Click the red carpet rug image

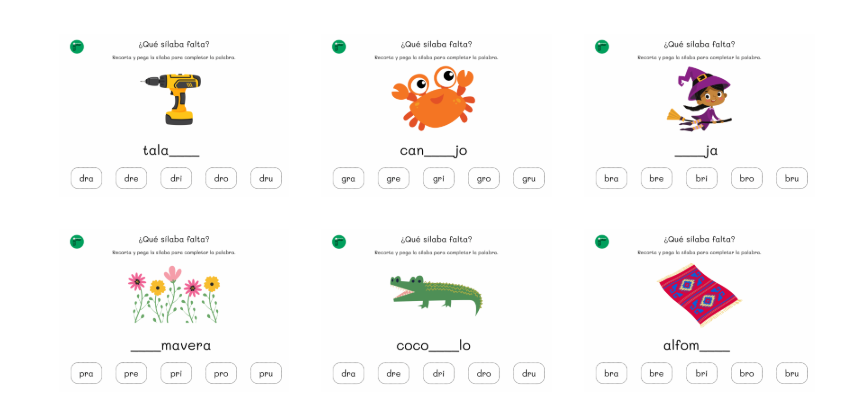pos(699,295)
